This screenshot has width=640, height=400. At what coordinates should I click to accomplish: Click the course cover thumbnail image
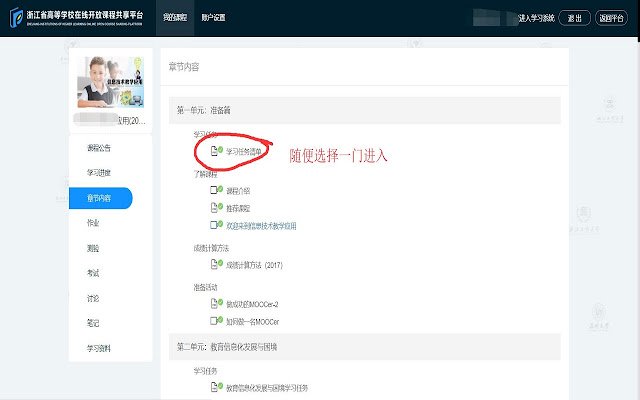pyautogui.click(x=111, y=82)
